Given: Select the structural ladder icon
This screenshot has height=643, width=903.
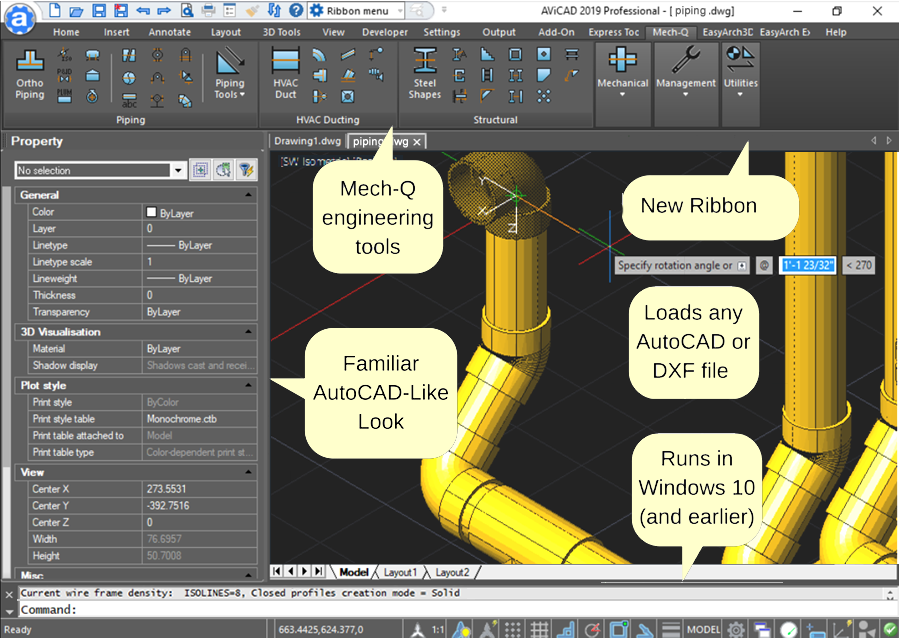Looking at the screenshot, I should coord(487,75).
